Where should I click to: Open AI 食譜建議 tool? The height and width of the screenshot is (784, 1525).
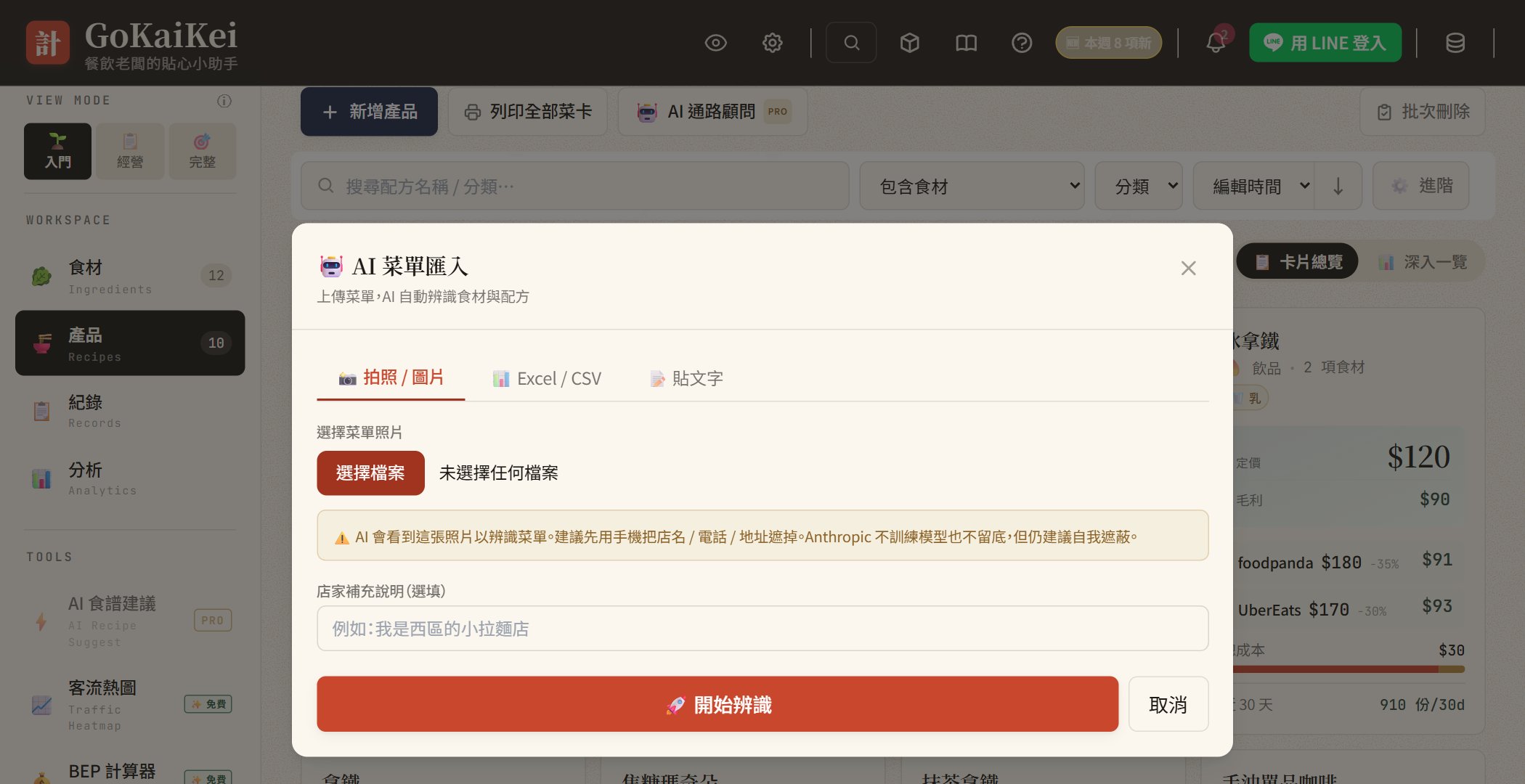click(x=130, y=621)
